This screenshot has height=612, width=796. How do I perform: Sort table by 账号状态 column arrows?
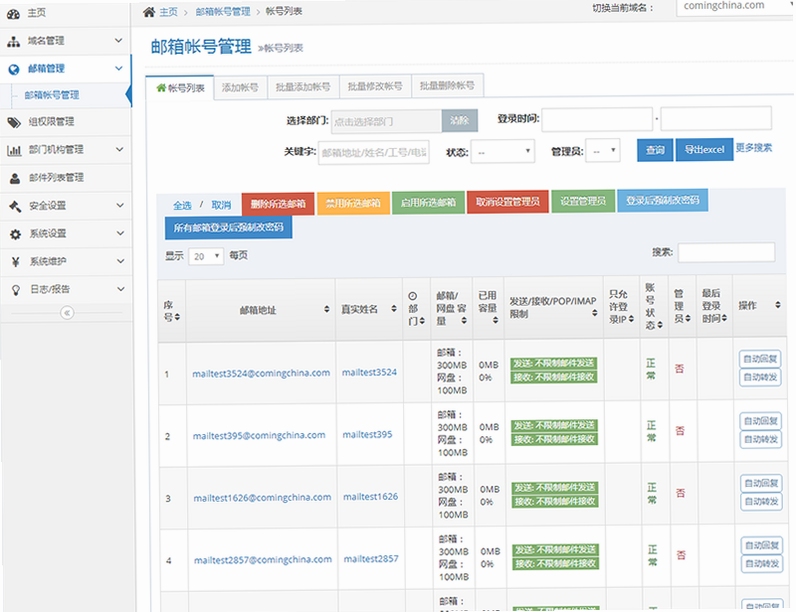point(660,325)
